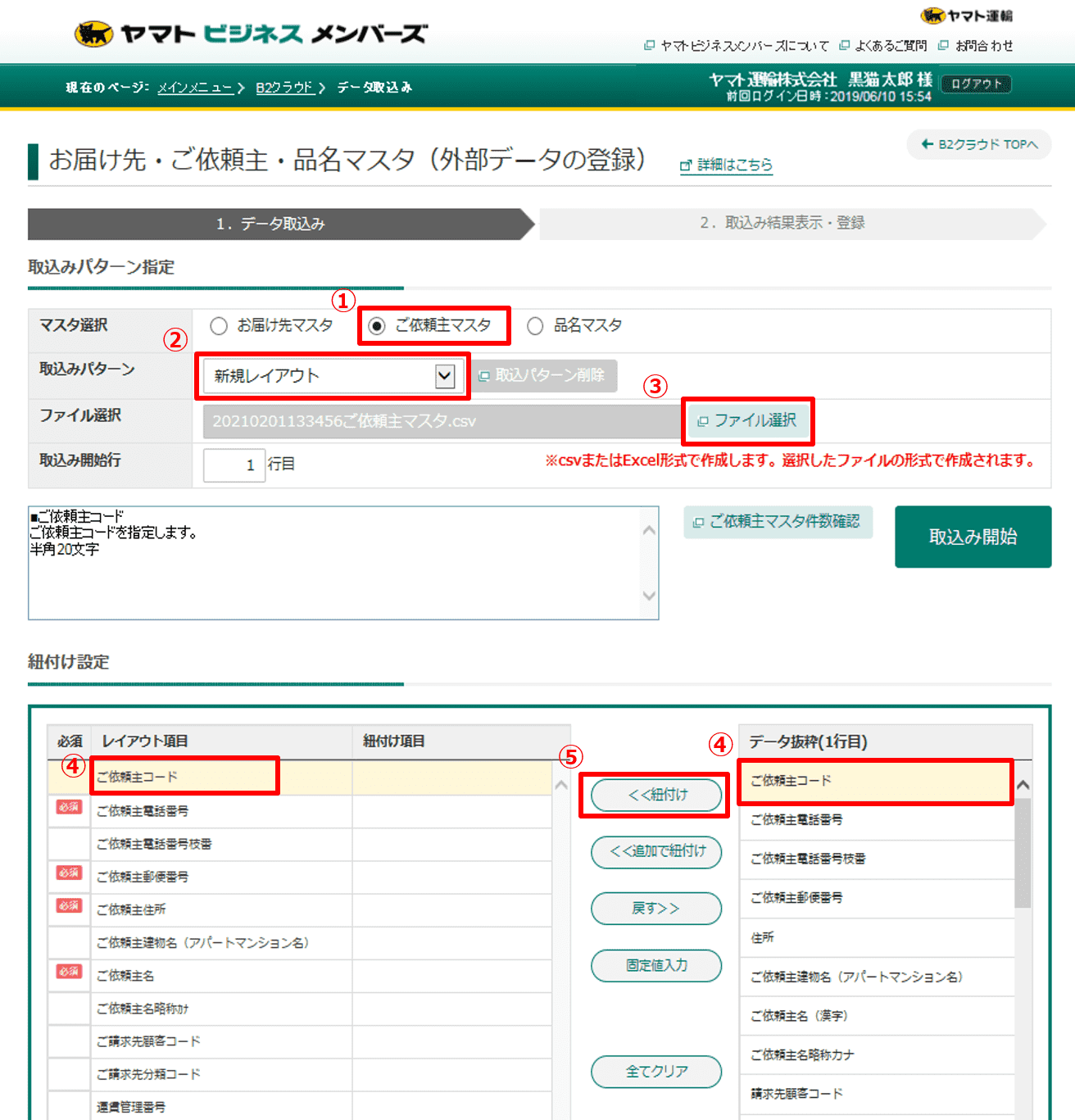1075x1120 pixels.
Task: Select the お届け先マスタ radio button
Action: click(x=219, y=325)
